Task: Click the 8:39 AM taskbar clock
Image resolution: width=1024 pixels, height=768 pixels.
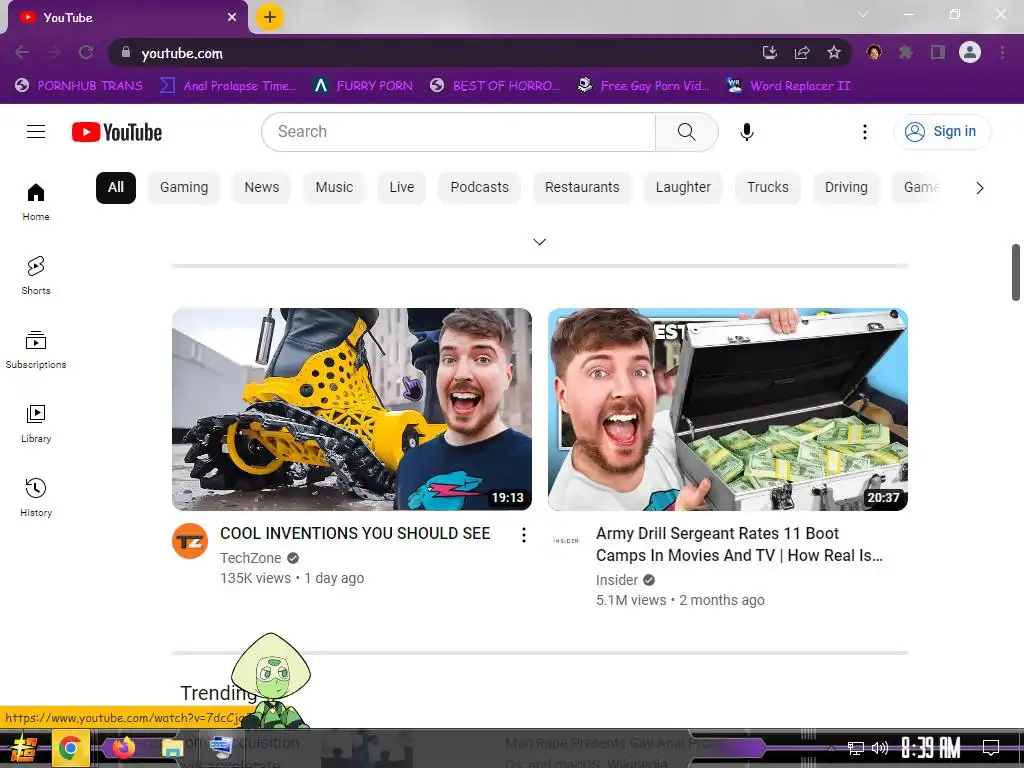Action: [x=931, y=748]
